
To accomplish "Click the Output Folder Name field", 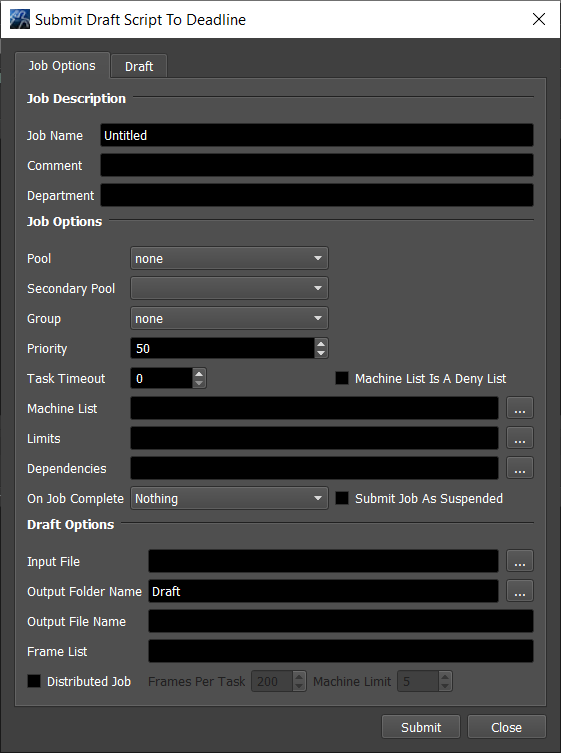I will pyautogui.click(x=323, y=591).
